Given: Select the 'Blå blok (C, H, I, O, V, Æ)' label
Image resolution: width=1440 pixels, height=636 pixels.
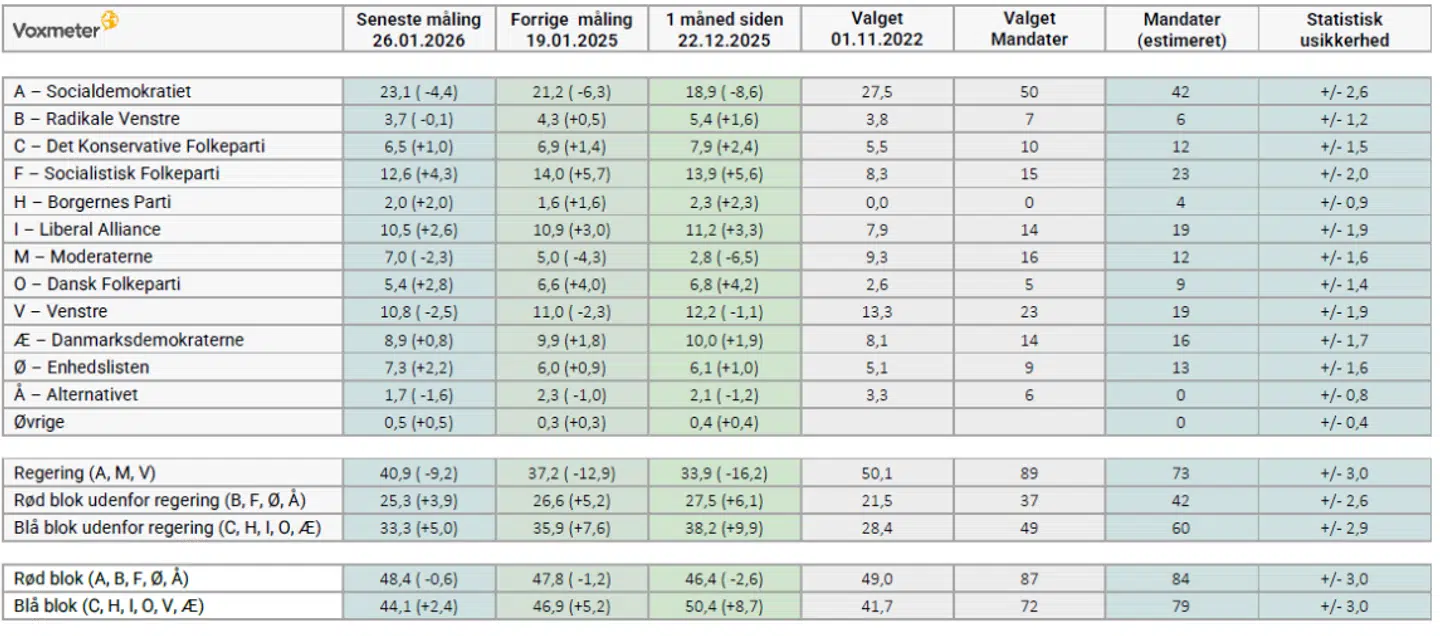Looking at the screenshot, I should (110, 606).
